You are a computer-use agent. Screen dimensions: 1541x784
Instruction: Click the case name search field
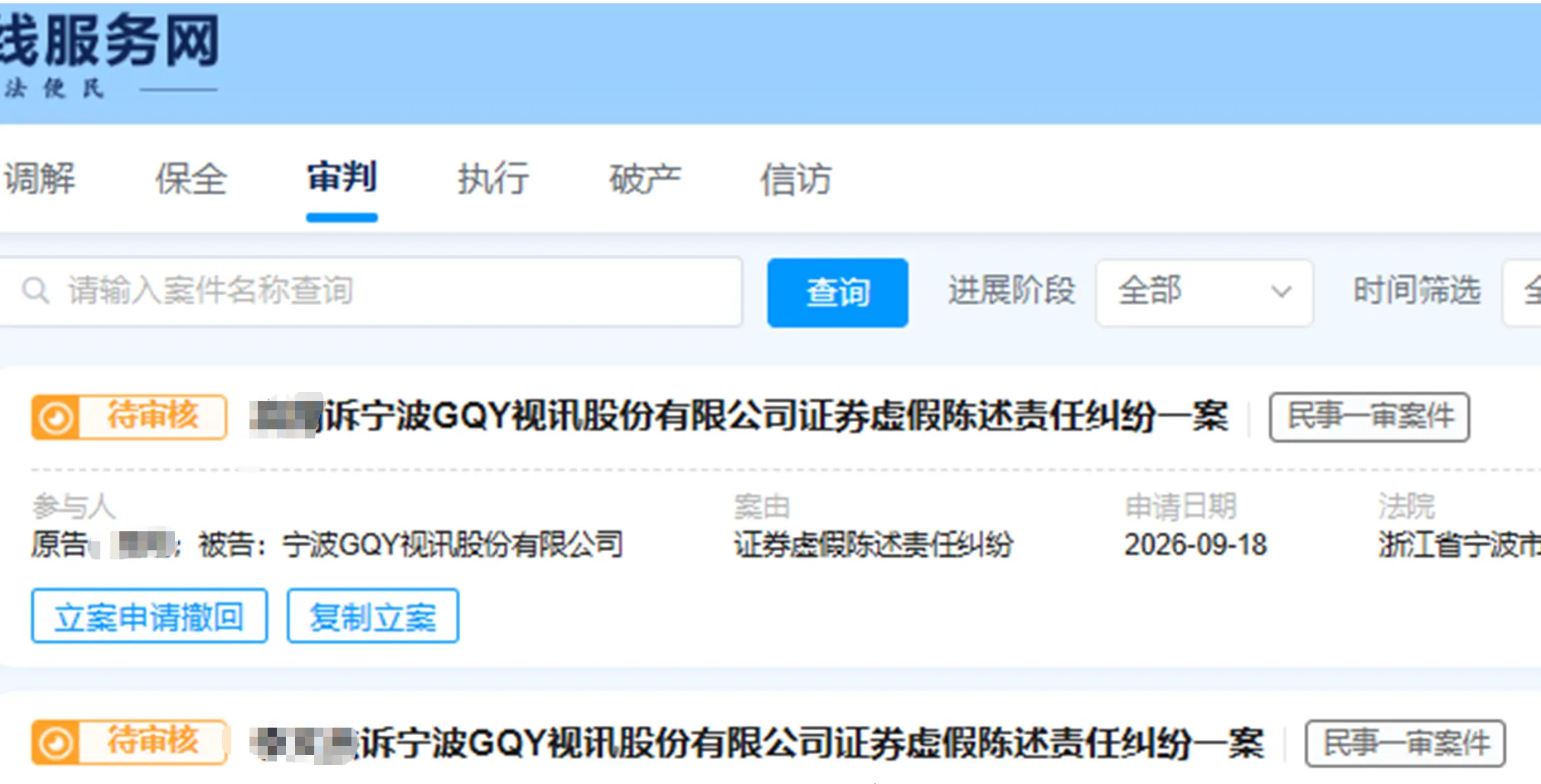(371, 291)
